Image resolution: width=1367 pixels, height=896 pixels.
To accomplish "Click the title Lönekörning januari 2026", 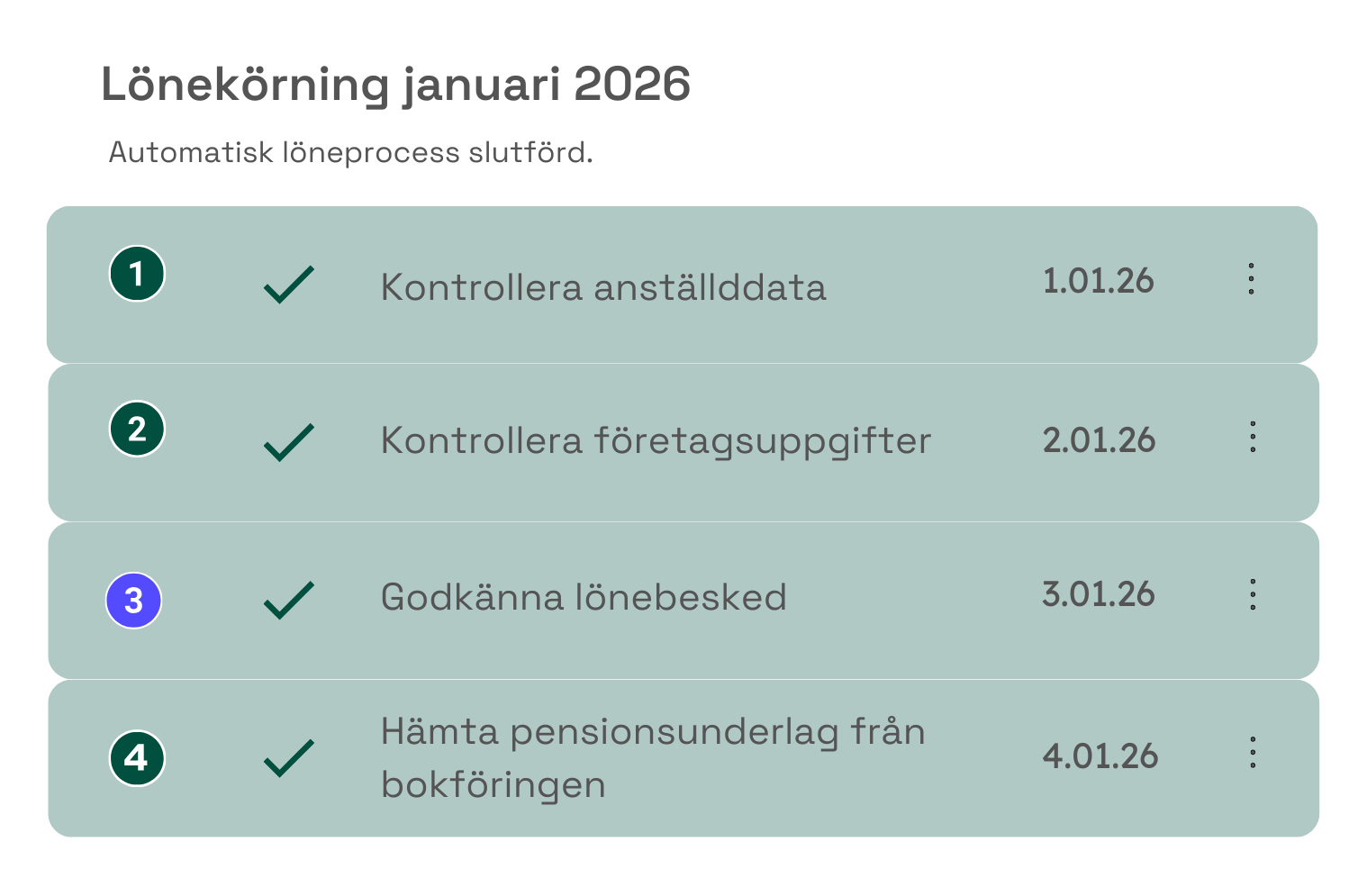I will [x=396, y=84].
